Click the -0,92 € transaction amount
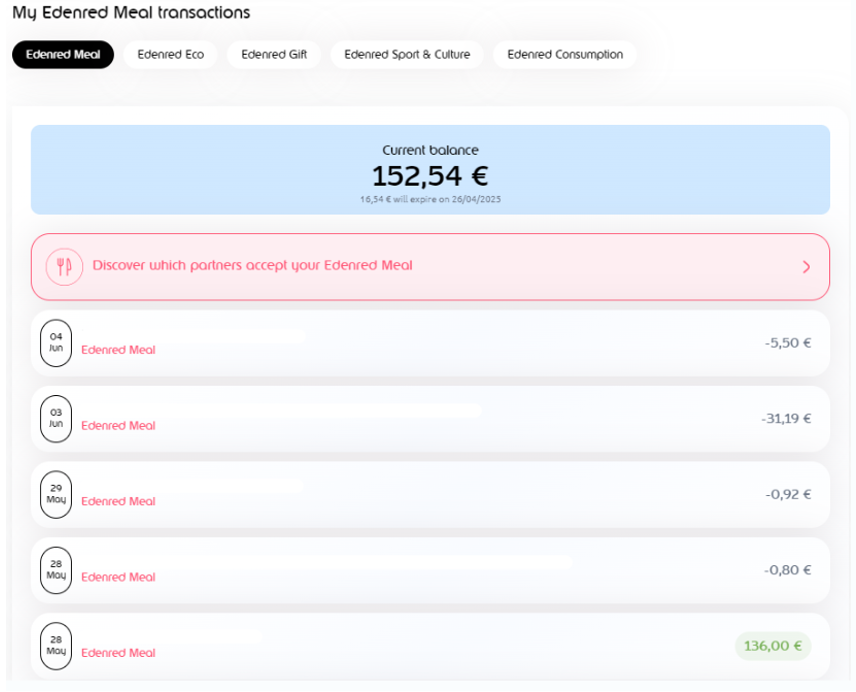This screenshot has height=692, width=856. pos(787,494)
